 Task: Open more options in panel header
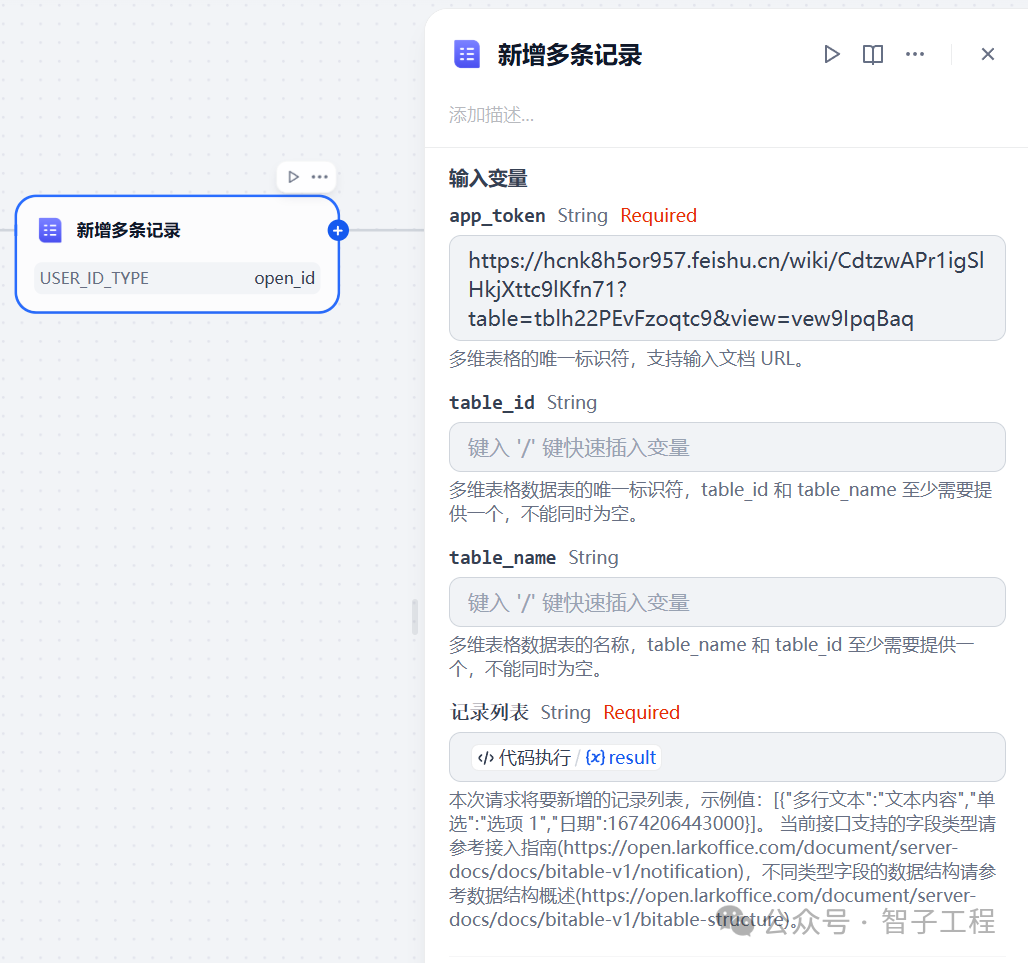[x=915, y=54]
